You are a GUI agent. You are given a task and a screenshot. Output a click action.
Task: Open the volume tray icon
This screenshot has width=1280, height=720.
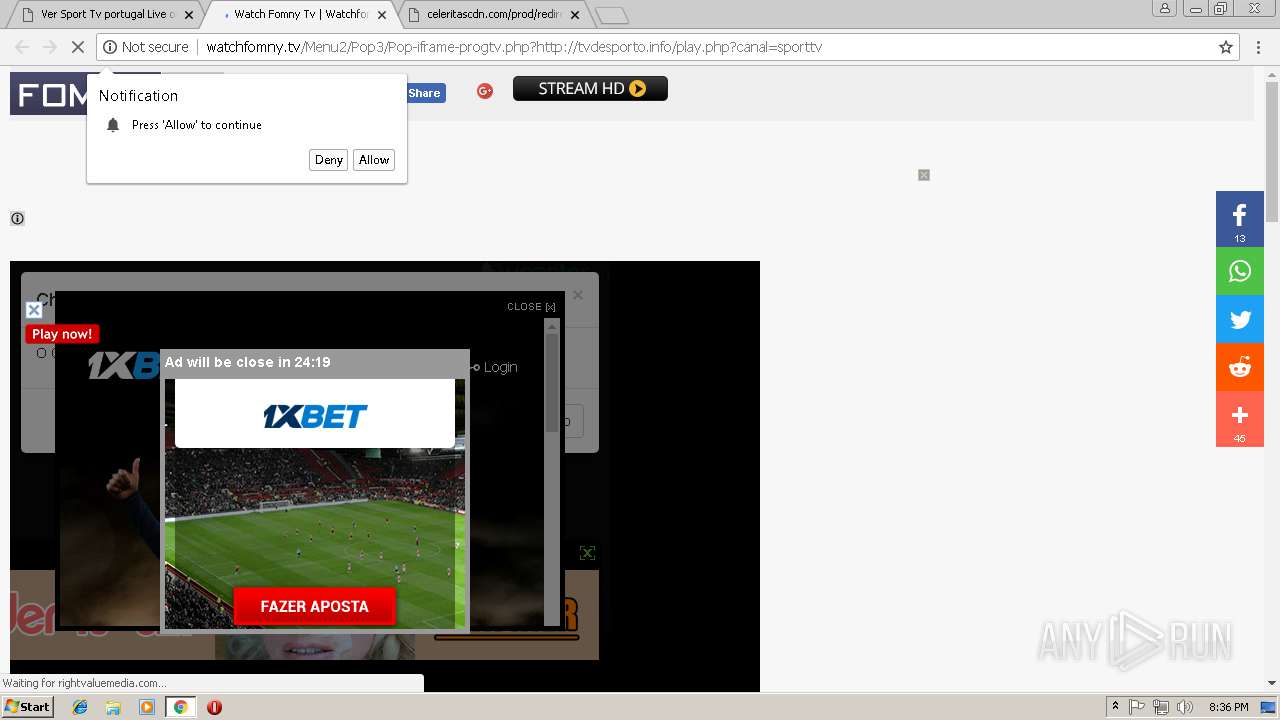click(1185, 707)
